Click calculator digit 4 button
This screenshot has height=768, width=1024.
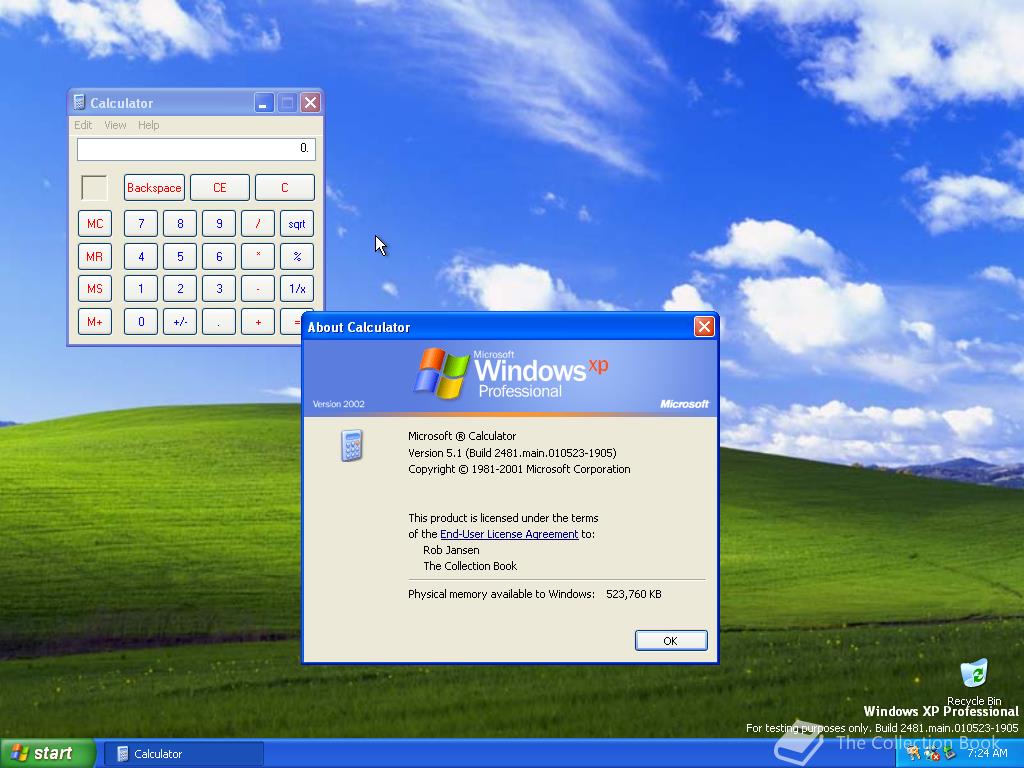[141, 256]
